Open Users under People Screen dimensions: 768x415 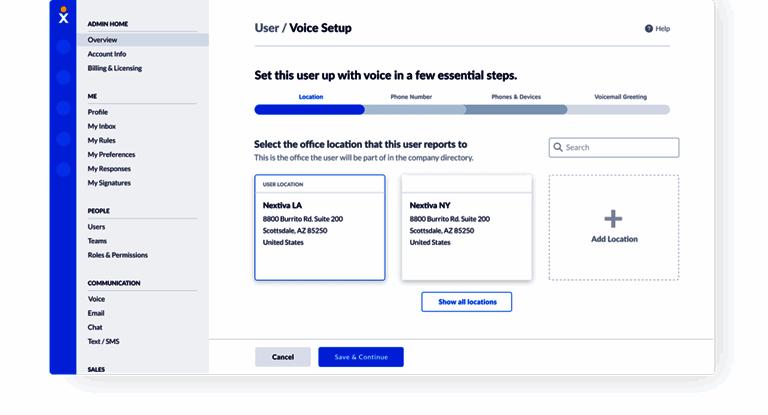[x=96, y=227]
